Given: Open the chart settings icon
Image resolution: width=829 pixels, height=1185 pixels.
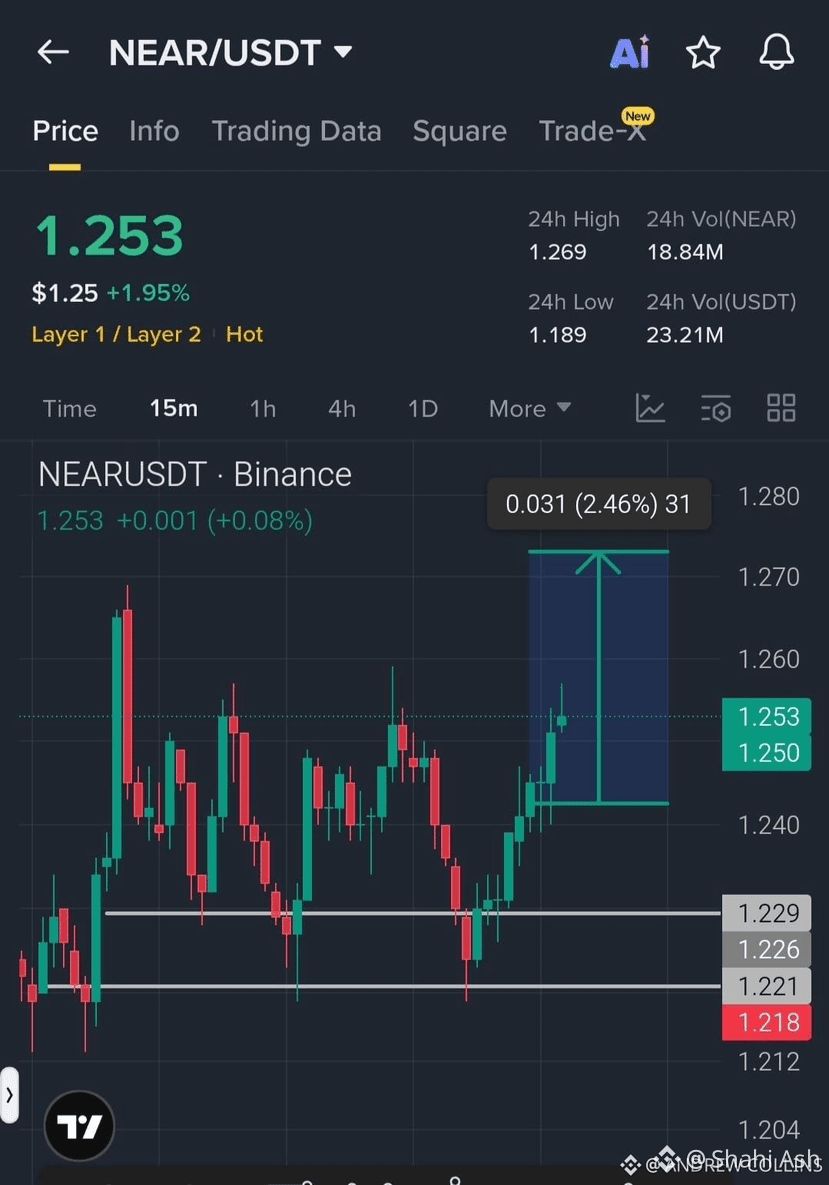Looking at the screenshot, I should 716,408.
